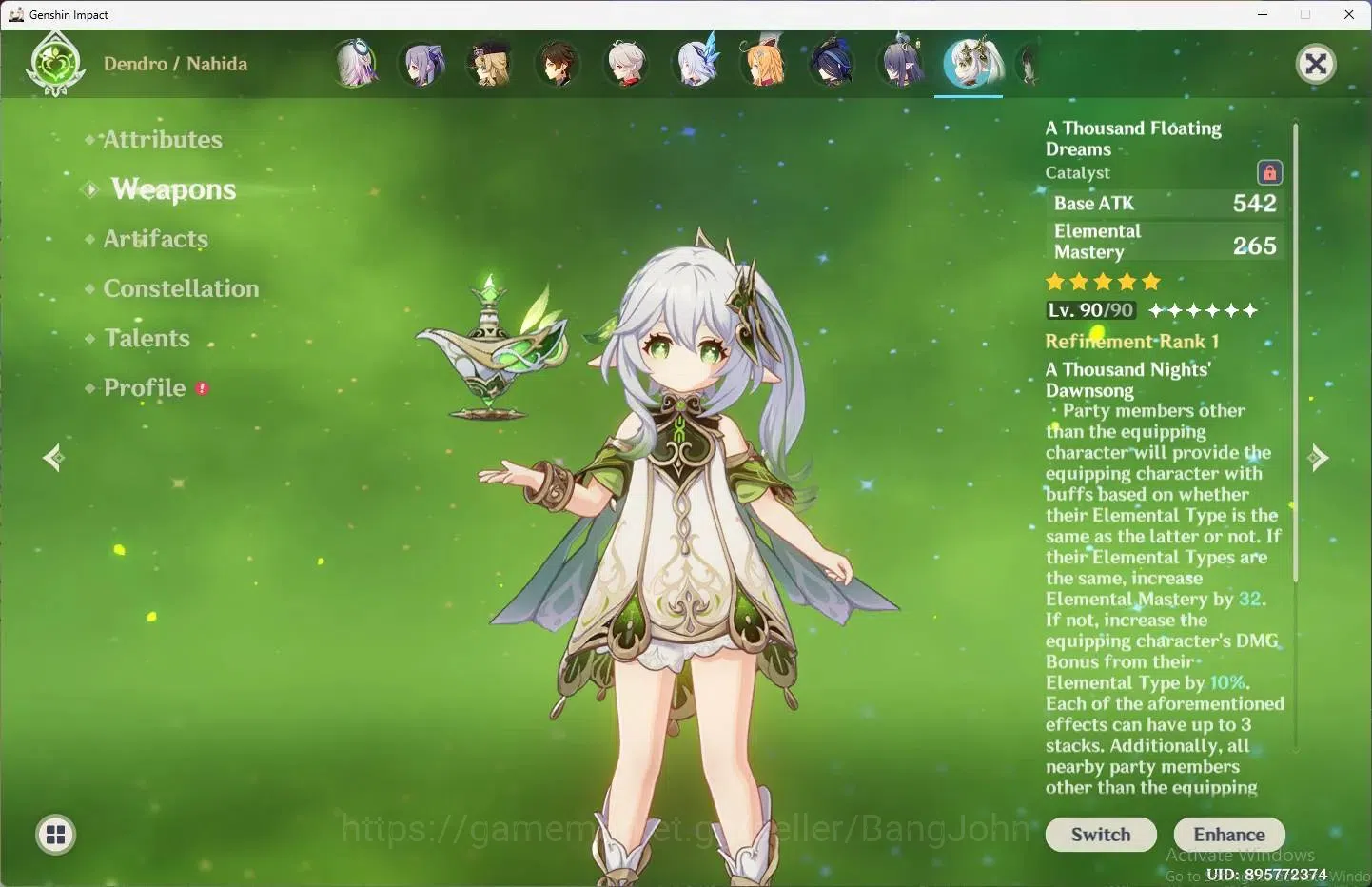Image resolution: width=1372 pixels, height=887 pixels.
Task: Click the A Thousand Nights' Dawnsong heading
Action: tap(1127, 380)
